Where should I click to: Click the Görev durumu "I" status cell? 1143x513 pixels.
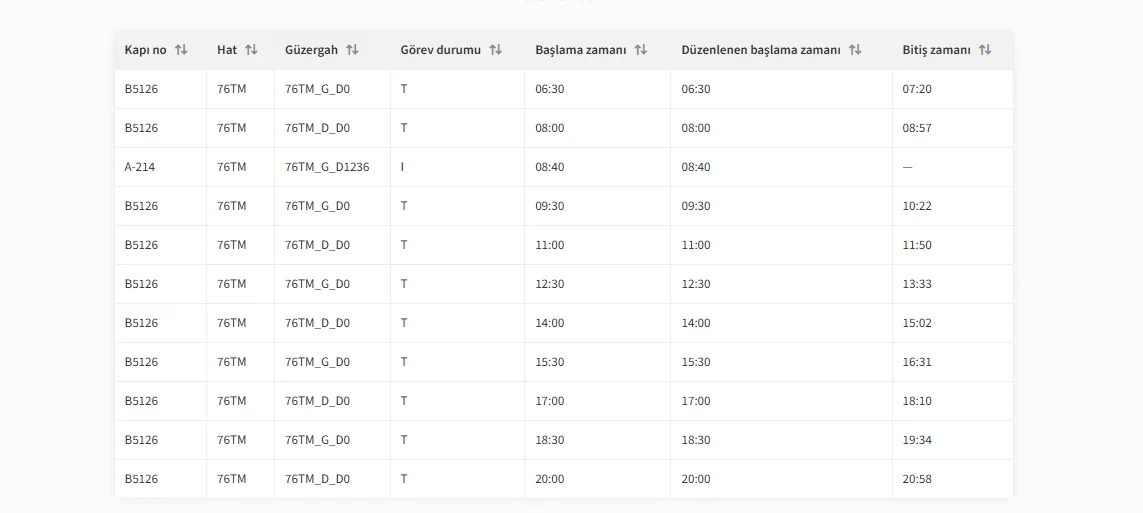[x=403, y=167]
